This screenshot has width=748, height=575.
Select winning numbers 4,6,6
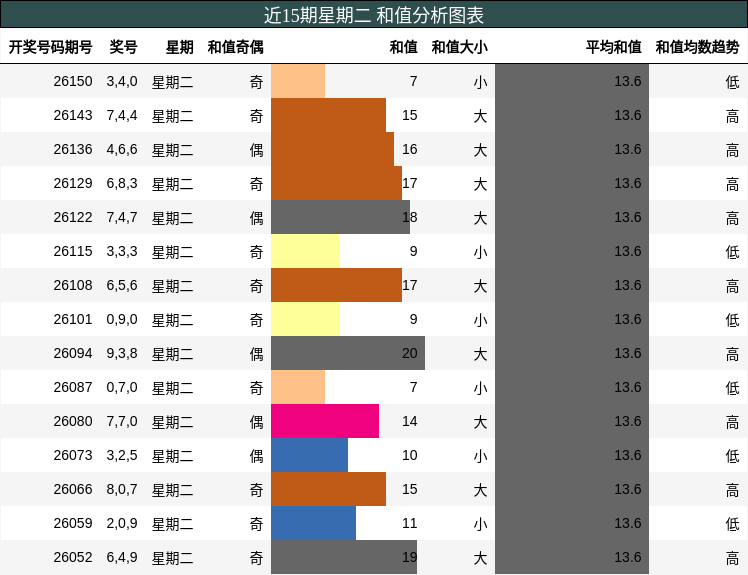point(122,149)
